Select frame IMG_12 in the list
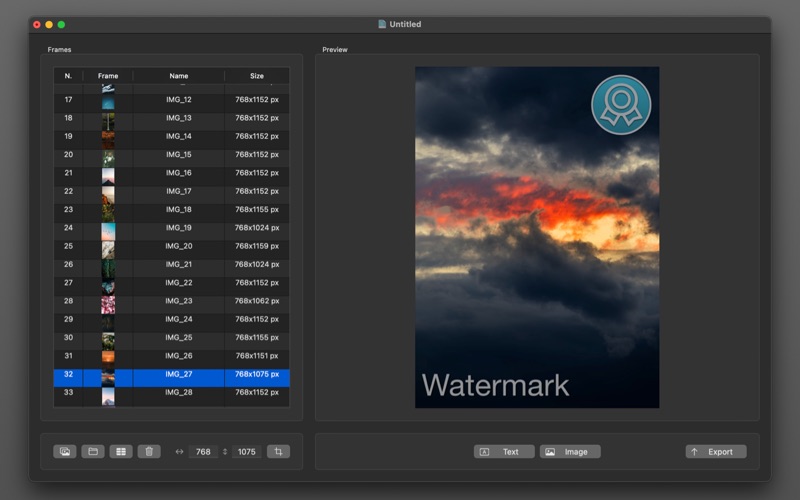Screen dimensions: 800x500 click(178, 100)
